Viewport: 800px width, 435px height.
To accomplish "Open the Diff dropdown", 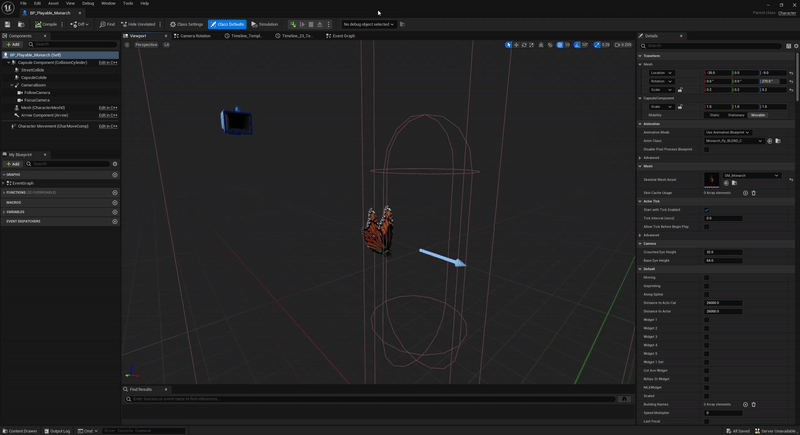I will coord(80,24).
